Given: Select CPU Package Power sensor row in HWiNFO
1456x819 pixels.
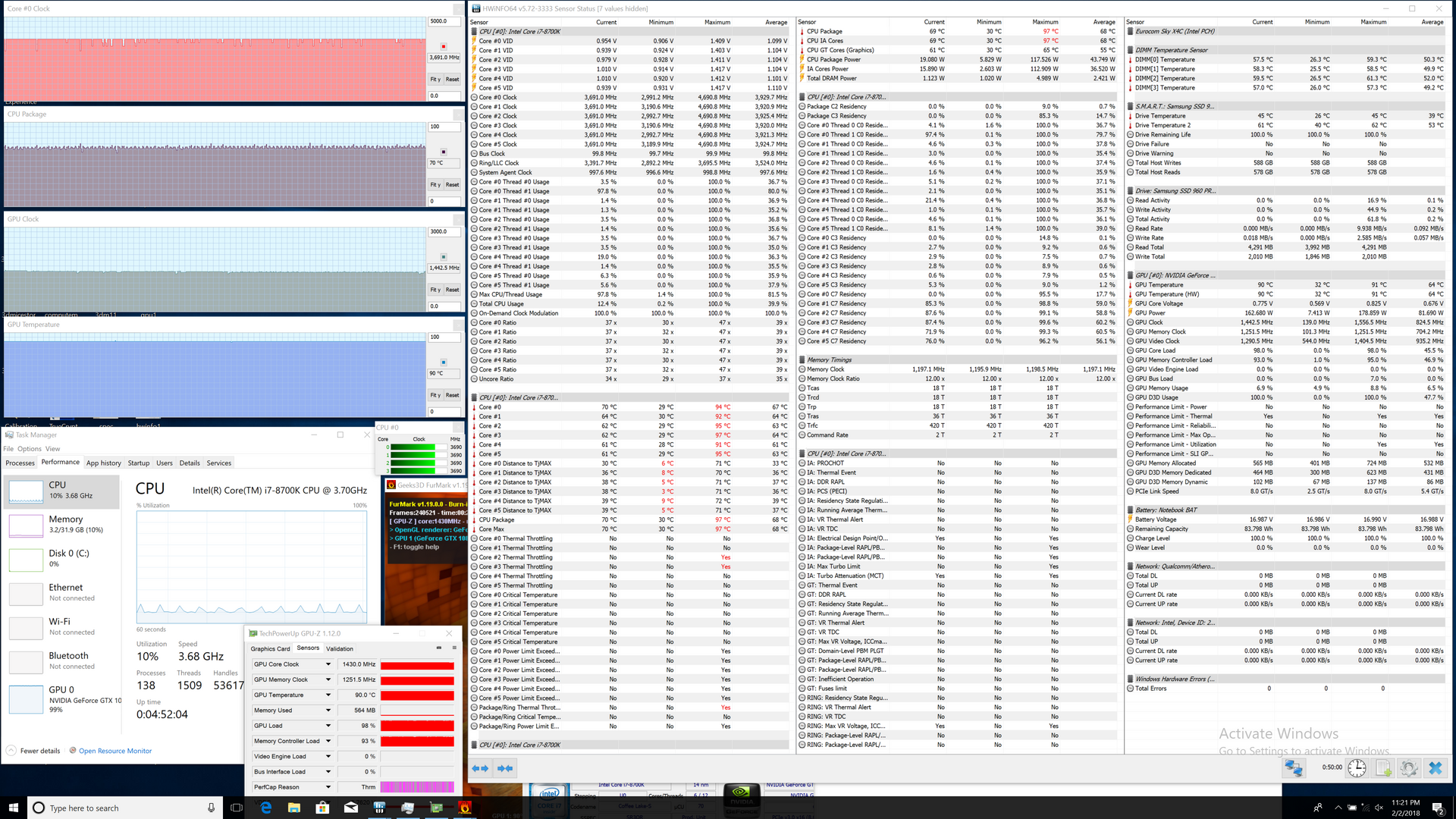Looking at the screenshot, I should click(959, 59).
